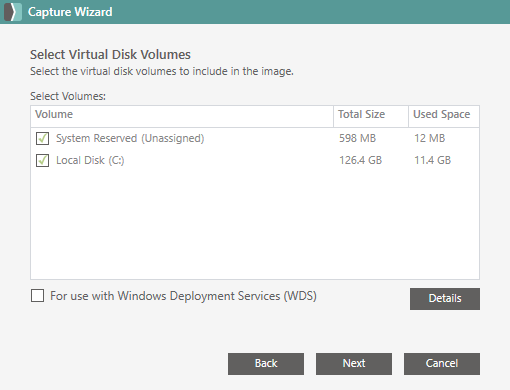Enable the Windows Deployment Services checkbox
Viewport: 510px width, 390px height.
[x=37, y=296]
